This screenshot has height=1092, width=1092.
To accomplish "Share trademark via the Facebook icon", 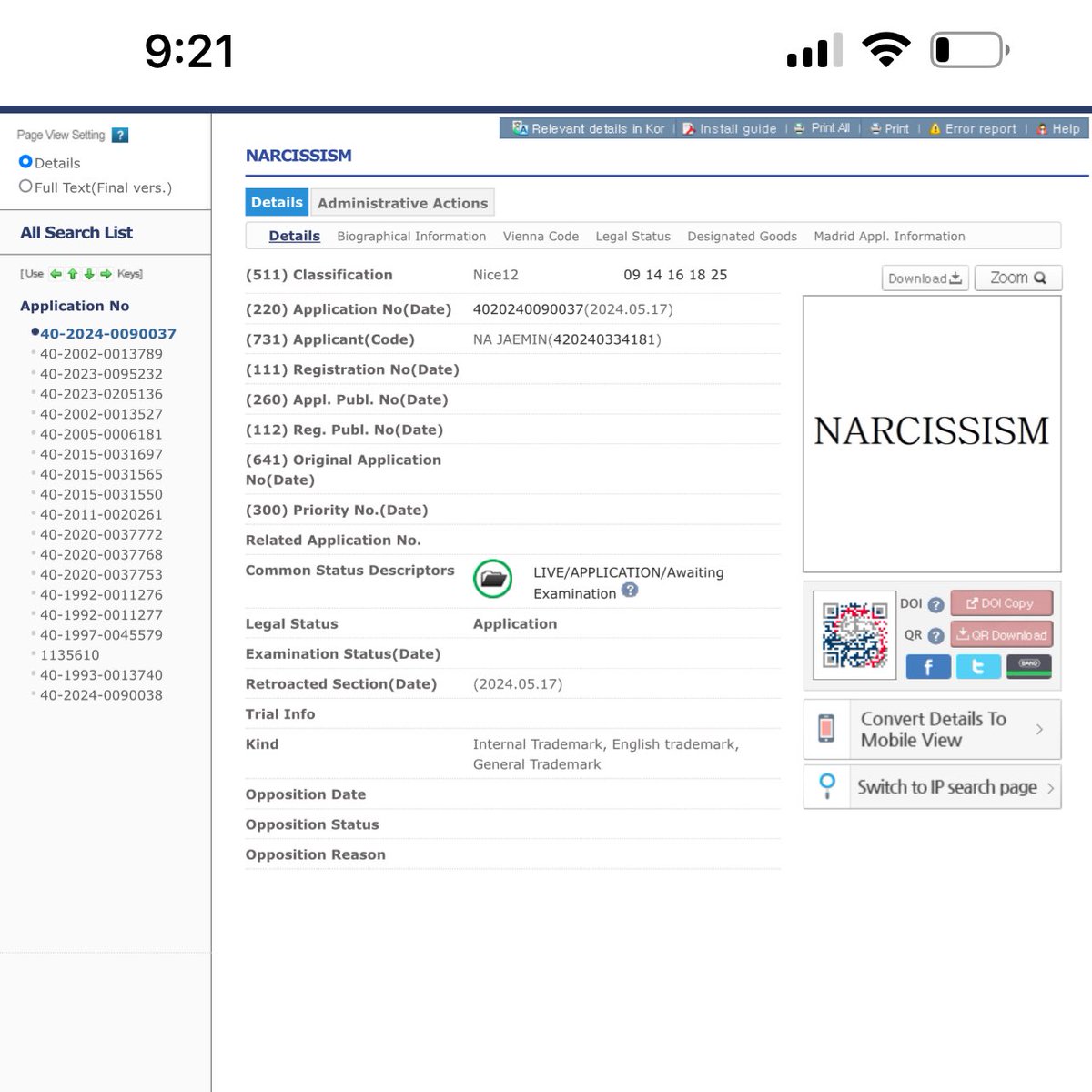I will 928,666.
